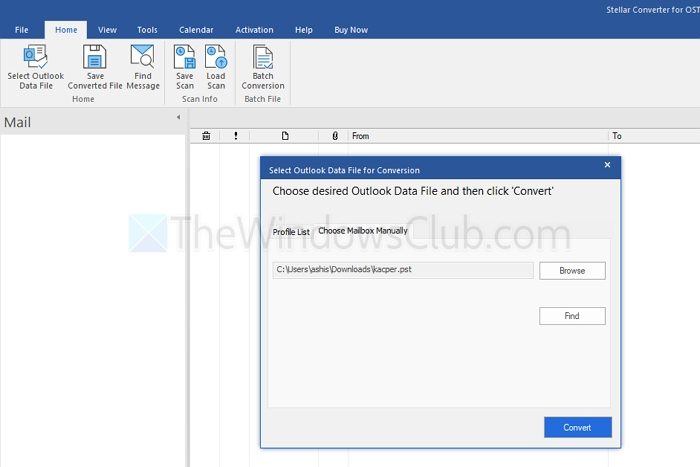Click the Find button in dialog
This screenshot has height=467, width=700.
(572, 316)
